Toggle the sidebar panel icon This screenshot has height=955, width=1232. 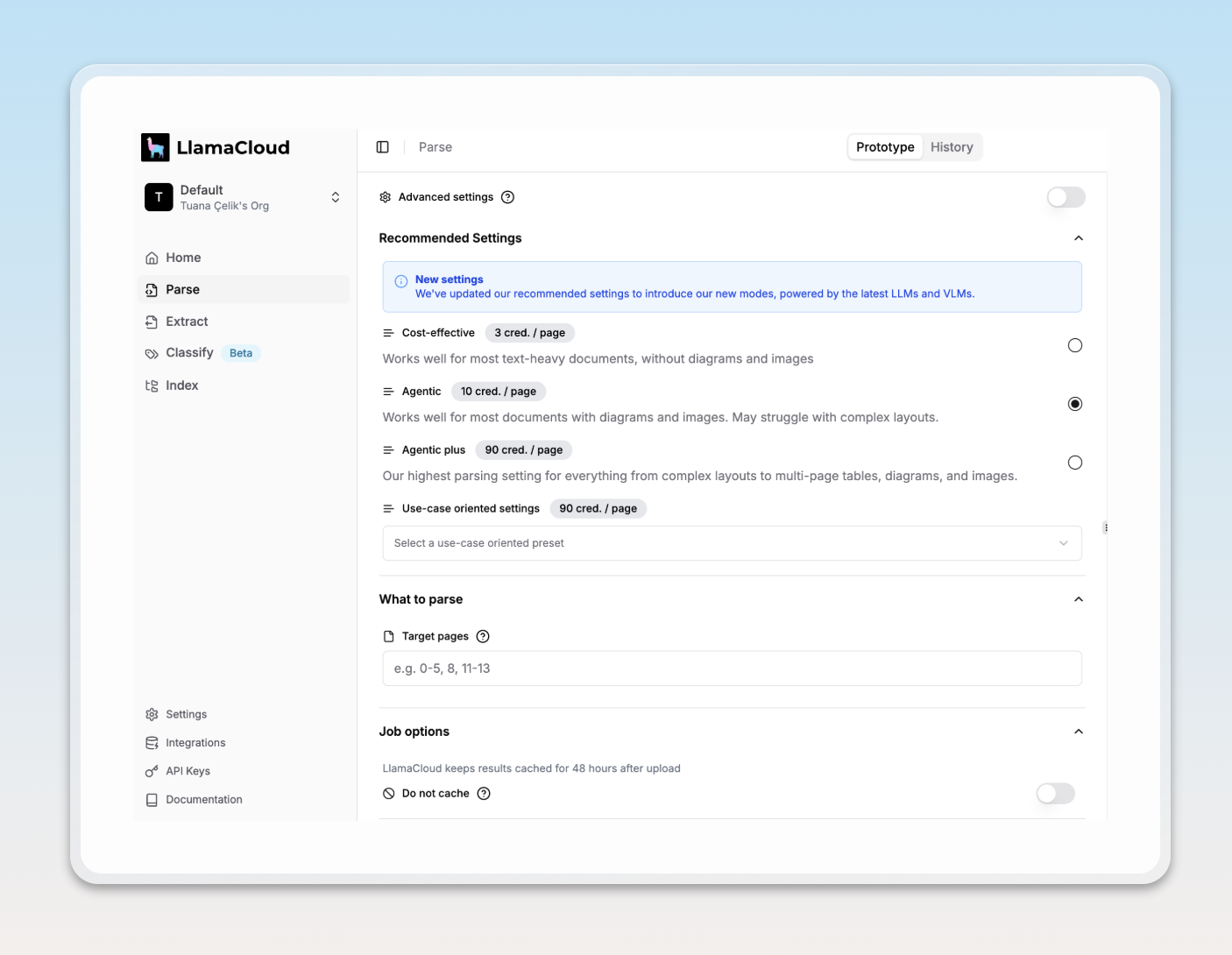click(383, 147)
